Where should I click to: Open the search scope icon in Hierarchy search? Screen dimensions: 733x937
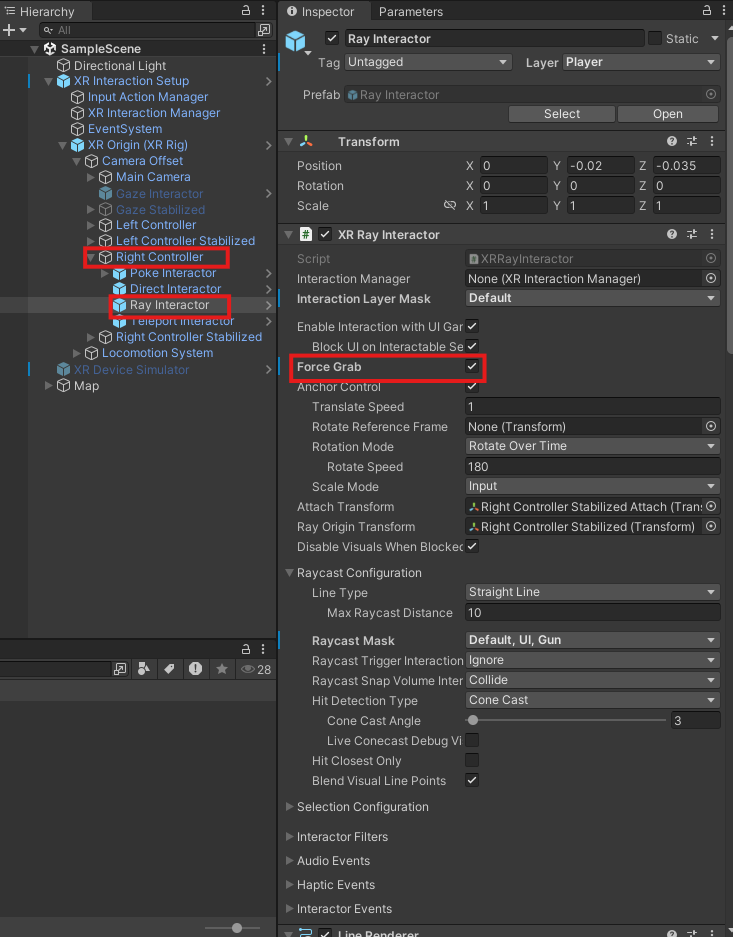263,30
